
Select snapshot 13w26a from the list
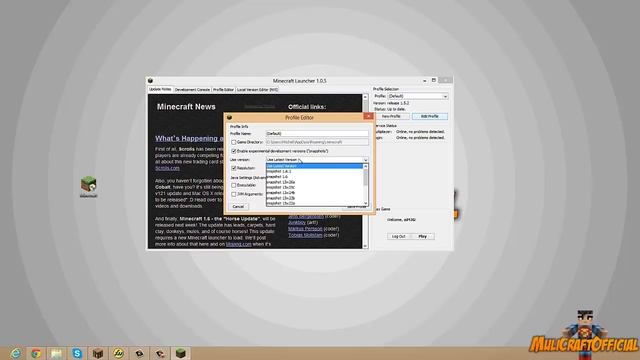(314, 182)
